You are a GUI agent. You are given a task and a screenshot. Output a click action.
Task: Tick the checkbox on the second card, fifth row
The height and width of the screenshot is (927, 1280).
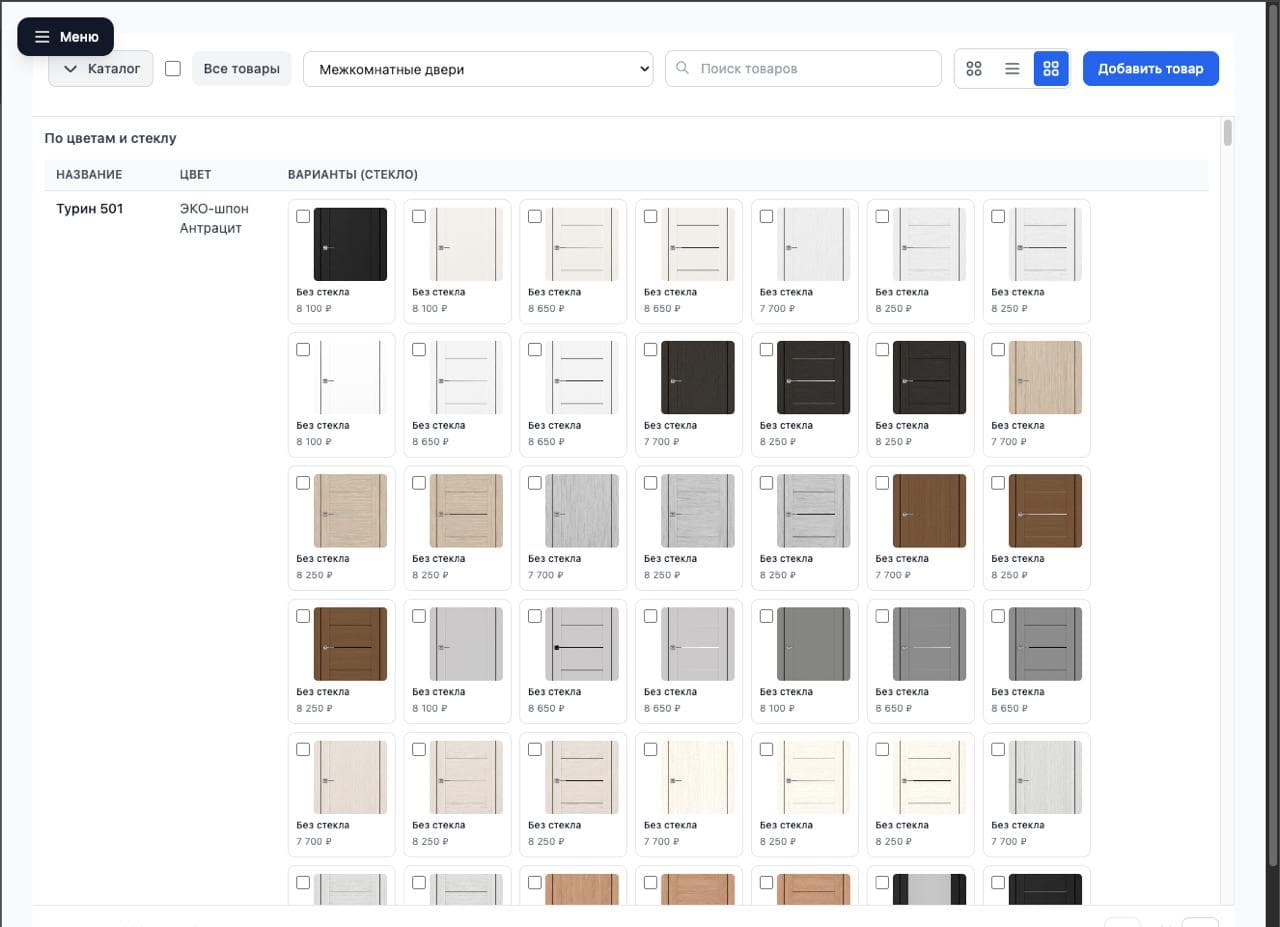418,749
